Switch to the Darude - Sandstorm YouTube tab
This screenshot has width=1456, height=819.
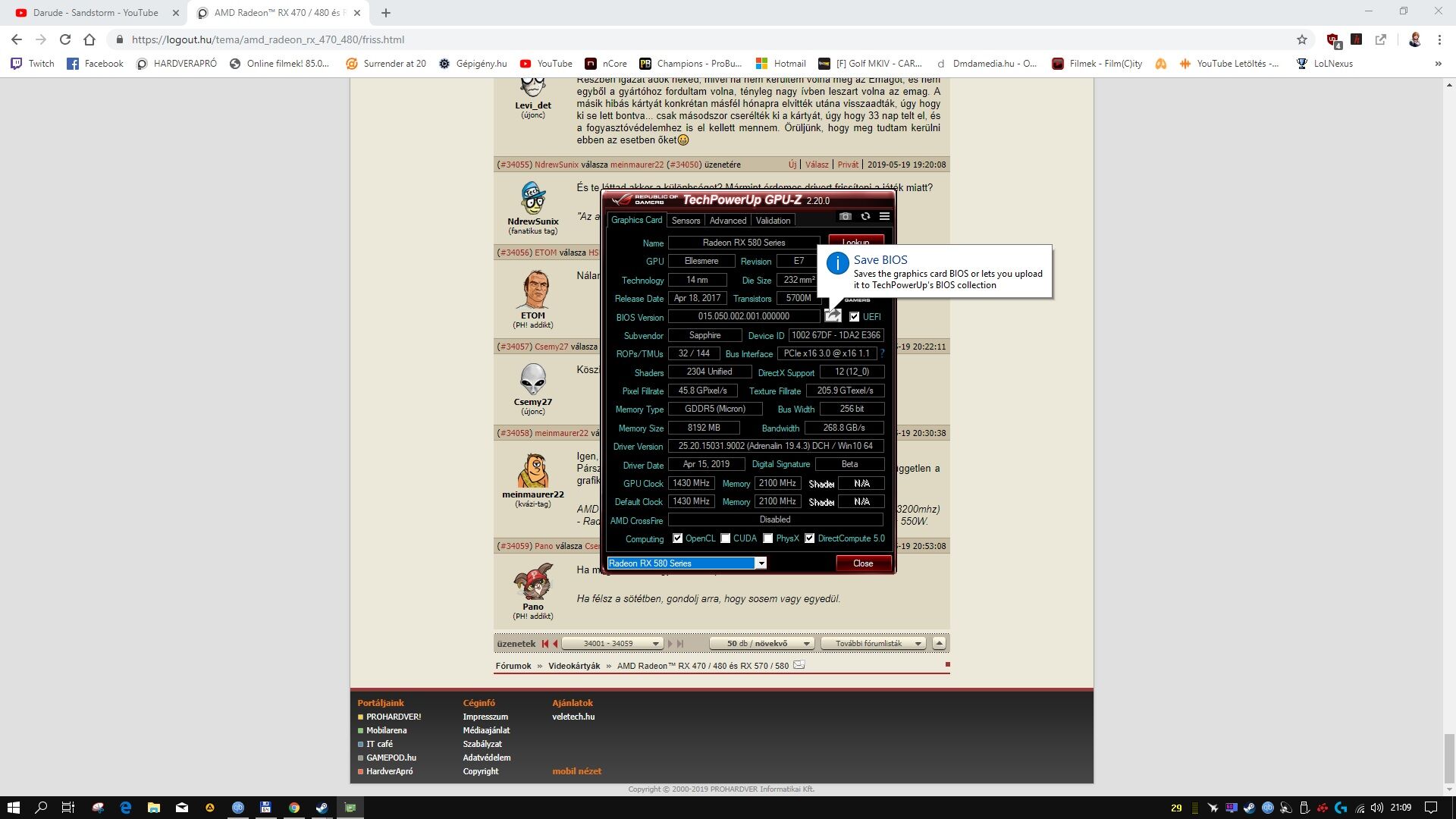tap(95, 13)
